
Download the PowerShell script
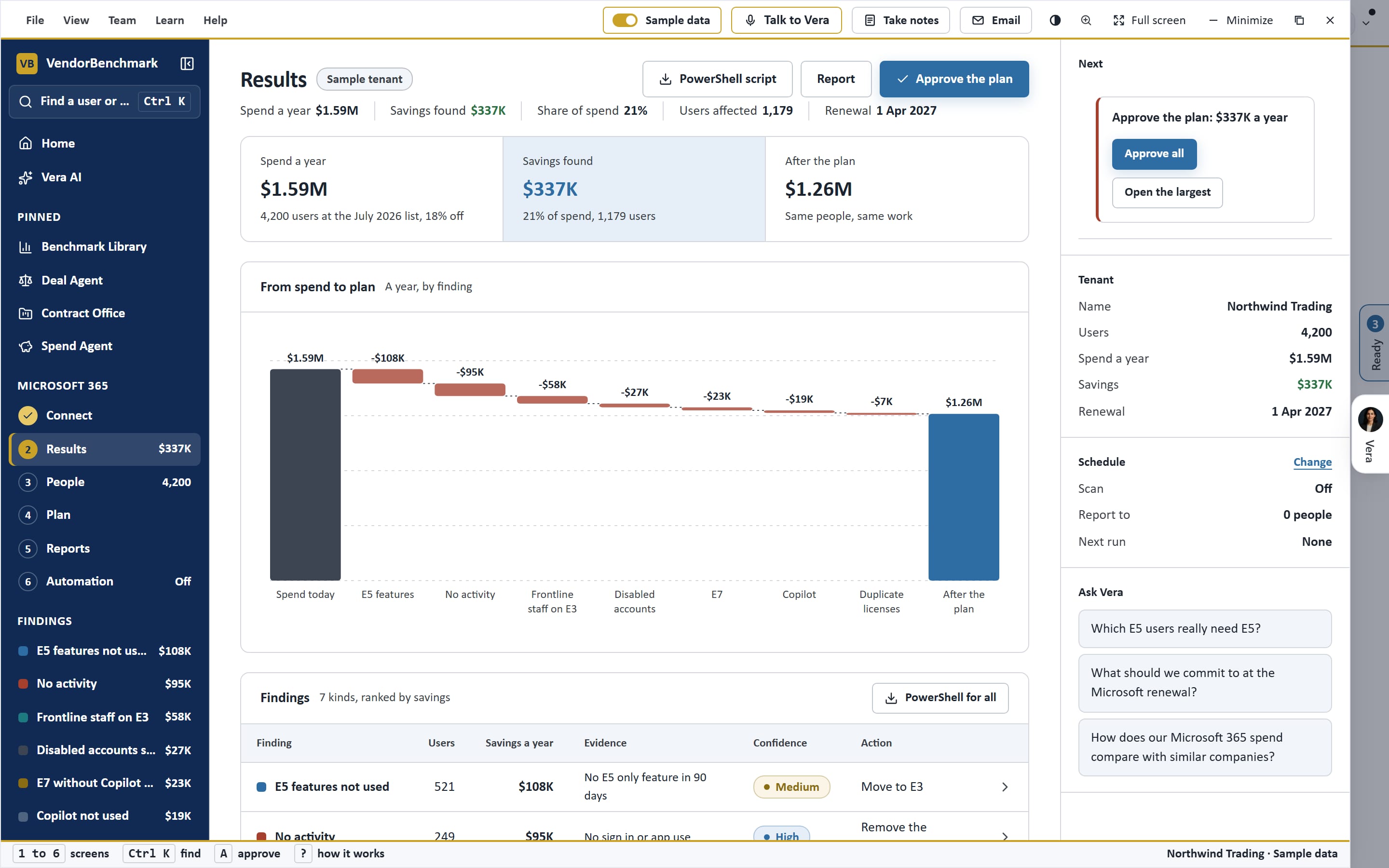point(718,79)
